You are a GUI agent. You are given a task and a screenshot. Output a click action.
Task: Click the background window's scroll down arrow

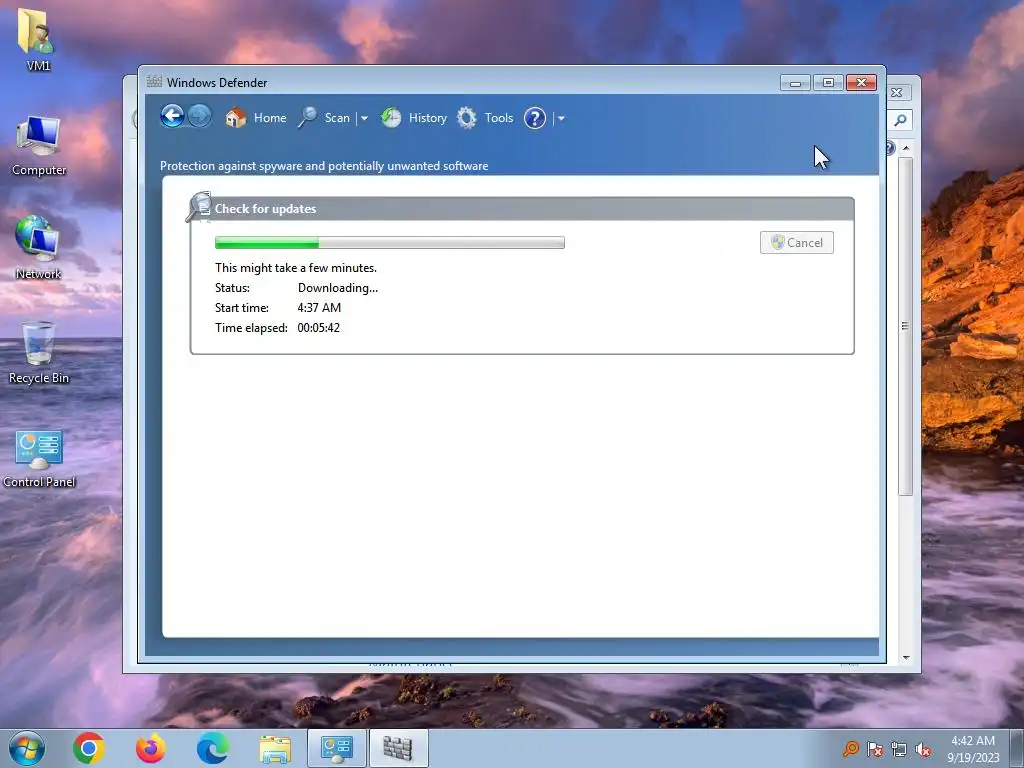pos(906,658)
